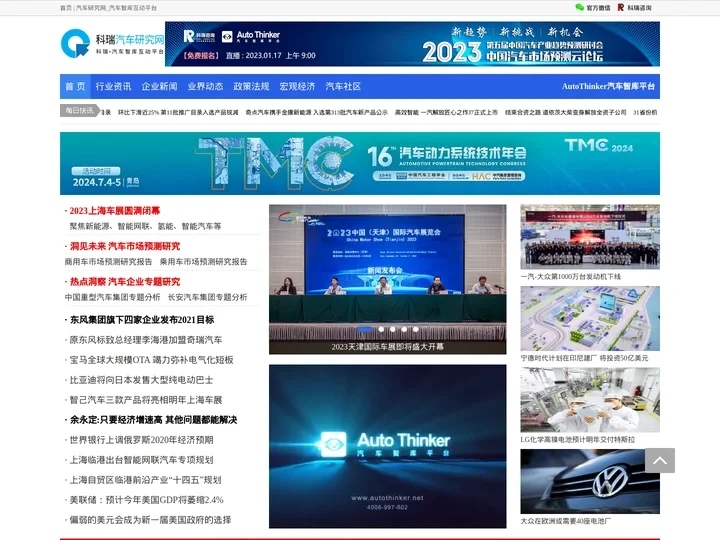Open 东风集团旗下四家企业发布2021目标 article
This screenshot has height=540, width=720.
(142, 320)
